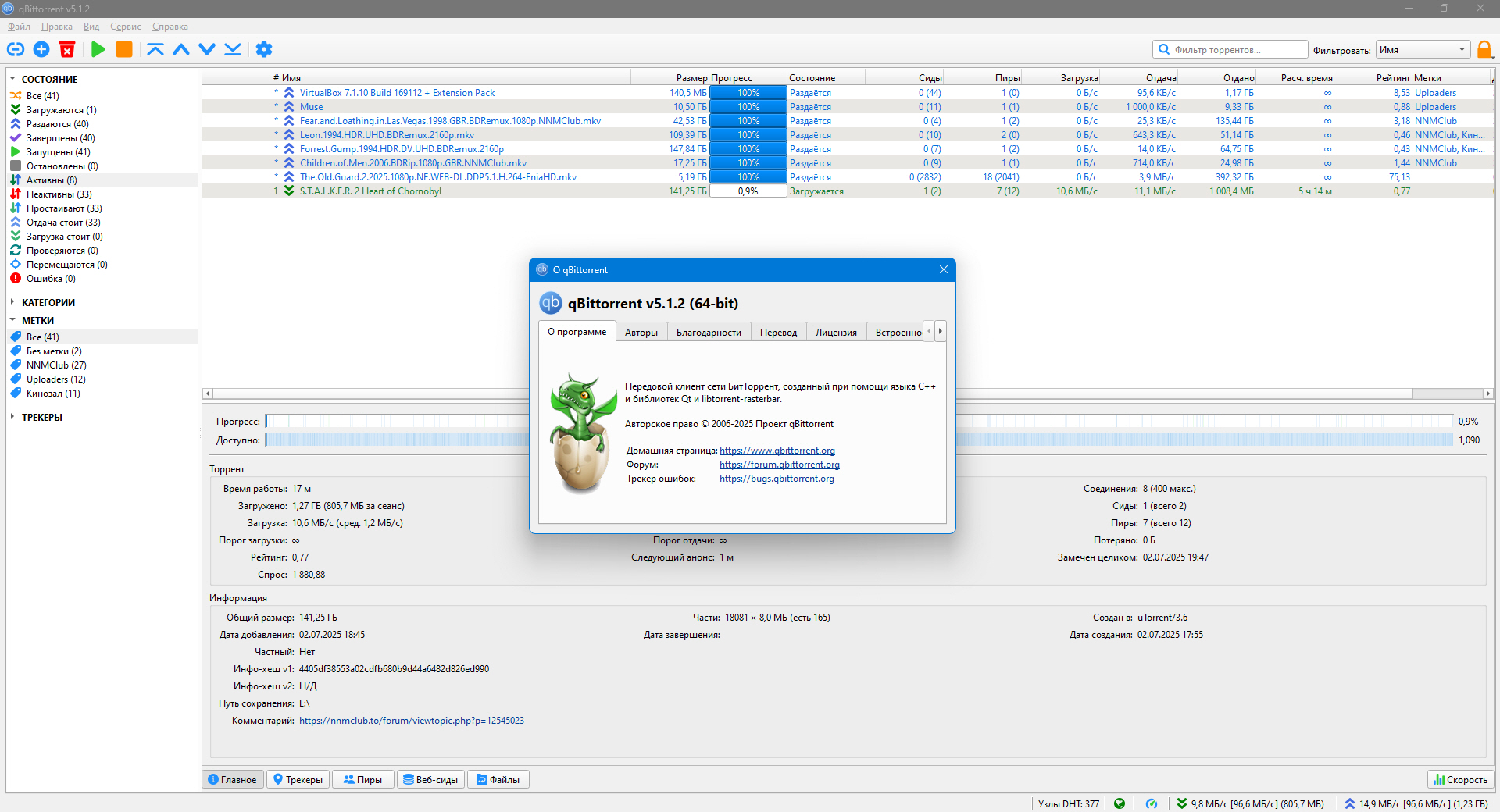
Task: Click the orange lock interface icon
Action: 1484,49
